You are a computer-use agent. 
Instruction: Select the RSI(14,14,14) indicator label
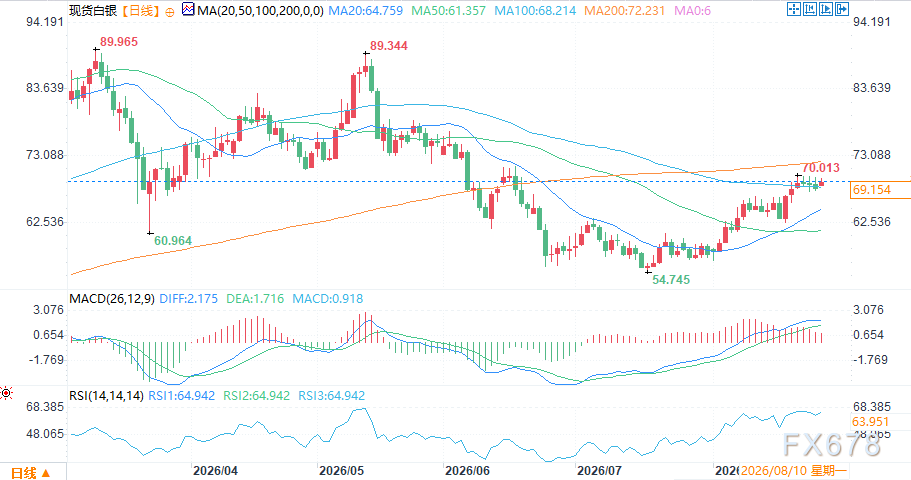pos(106,396)
